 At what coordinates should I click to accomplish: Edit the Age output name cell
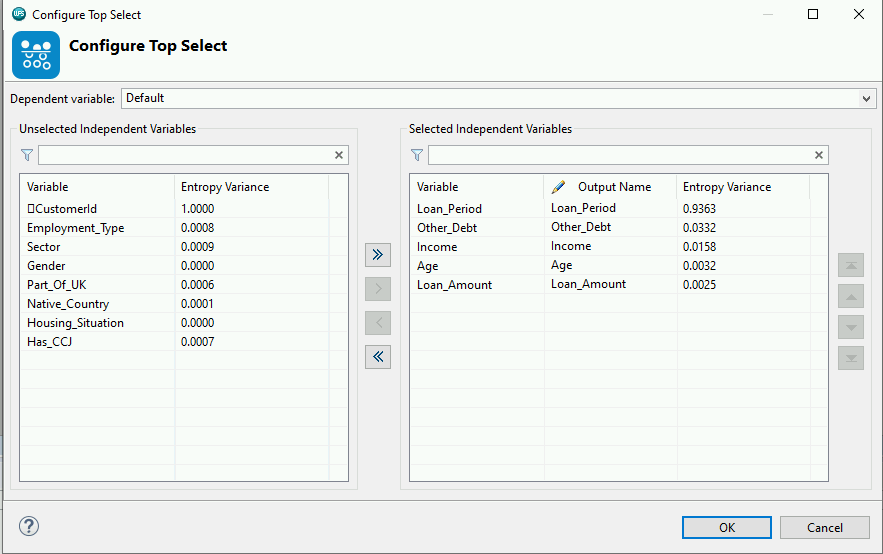pyautogui.click(x=610, y=265)
